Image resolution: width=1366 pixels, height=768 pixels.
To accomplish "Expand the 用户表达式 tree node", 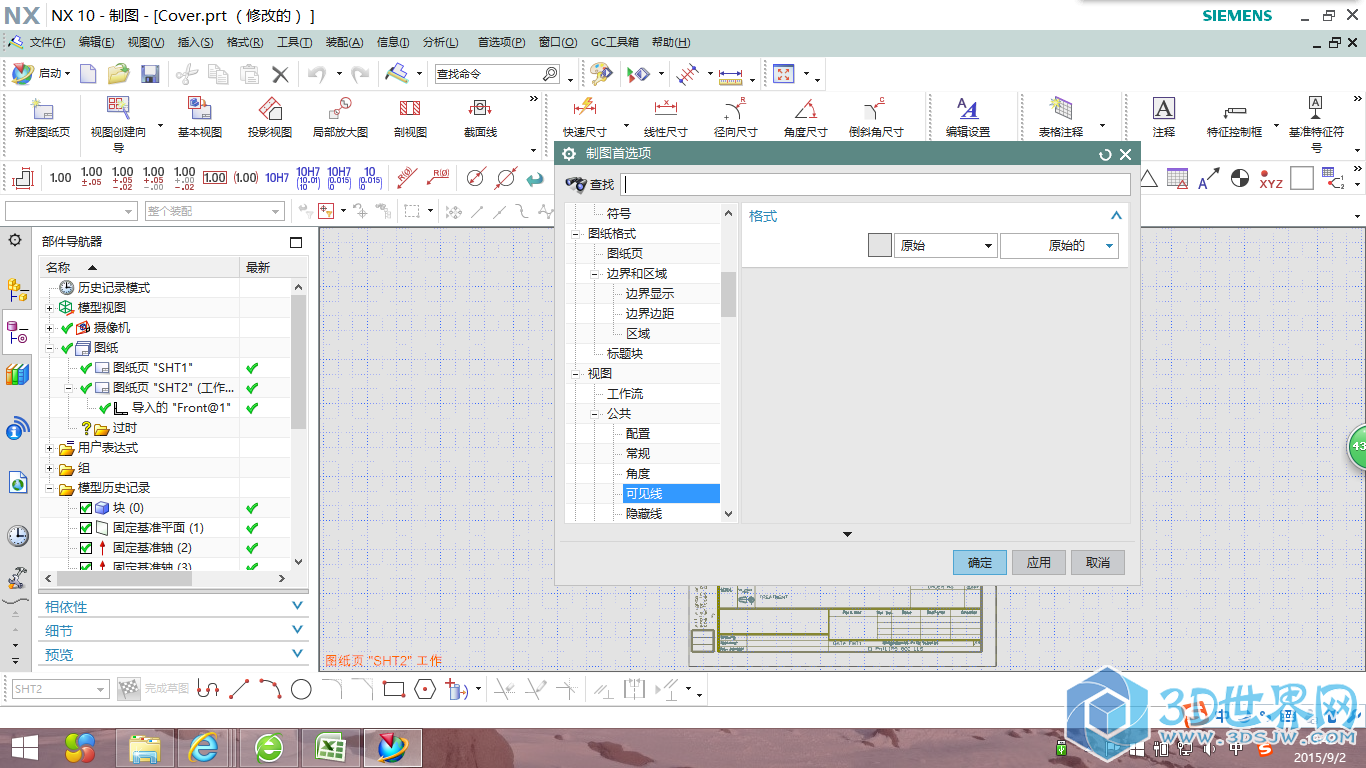I will 49,448.
